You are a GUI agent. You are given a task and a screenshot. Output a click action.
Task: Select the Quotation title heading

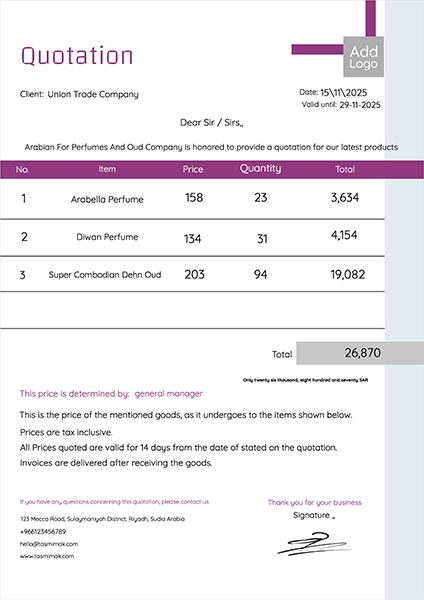[77, 56]
